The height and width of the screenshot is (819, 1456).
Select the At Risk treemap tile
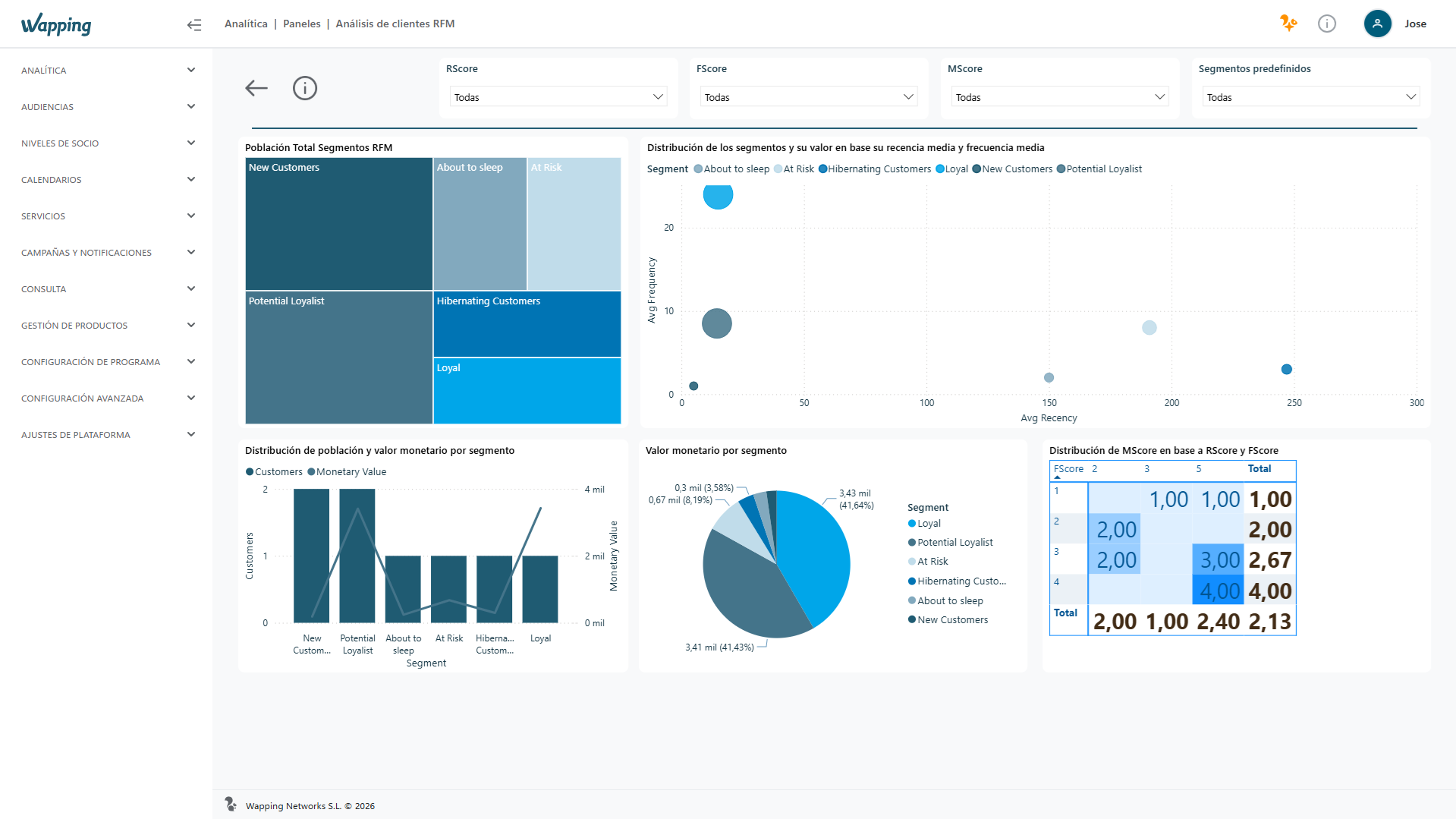pos(574,224)
